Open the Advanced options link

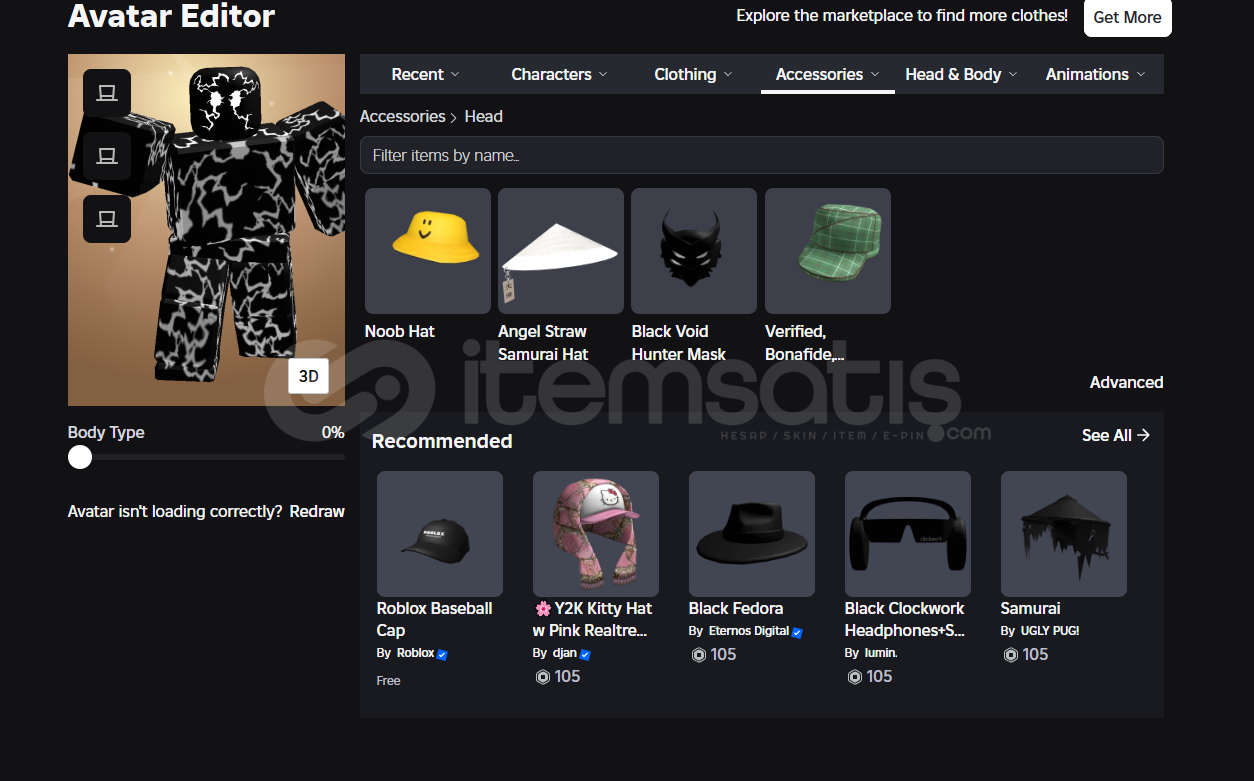(x=1126, y=382)
